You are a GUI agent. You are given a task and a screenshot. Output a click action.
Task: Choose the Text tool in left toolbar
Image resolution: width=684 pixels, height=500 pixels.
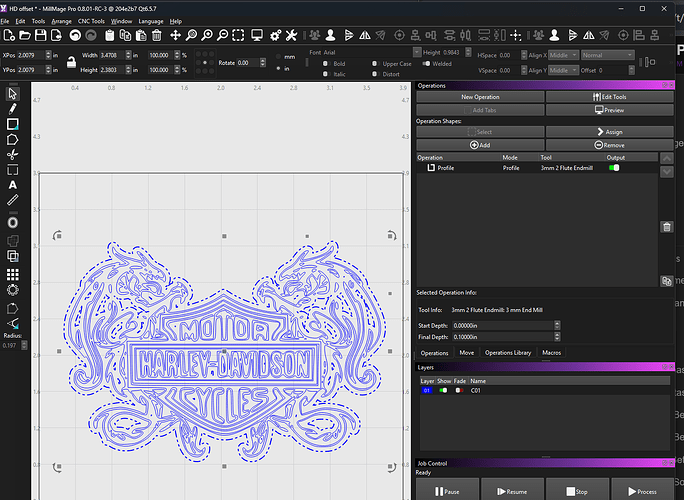[x=12, y=185]
